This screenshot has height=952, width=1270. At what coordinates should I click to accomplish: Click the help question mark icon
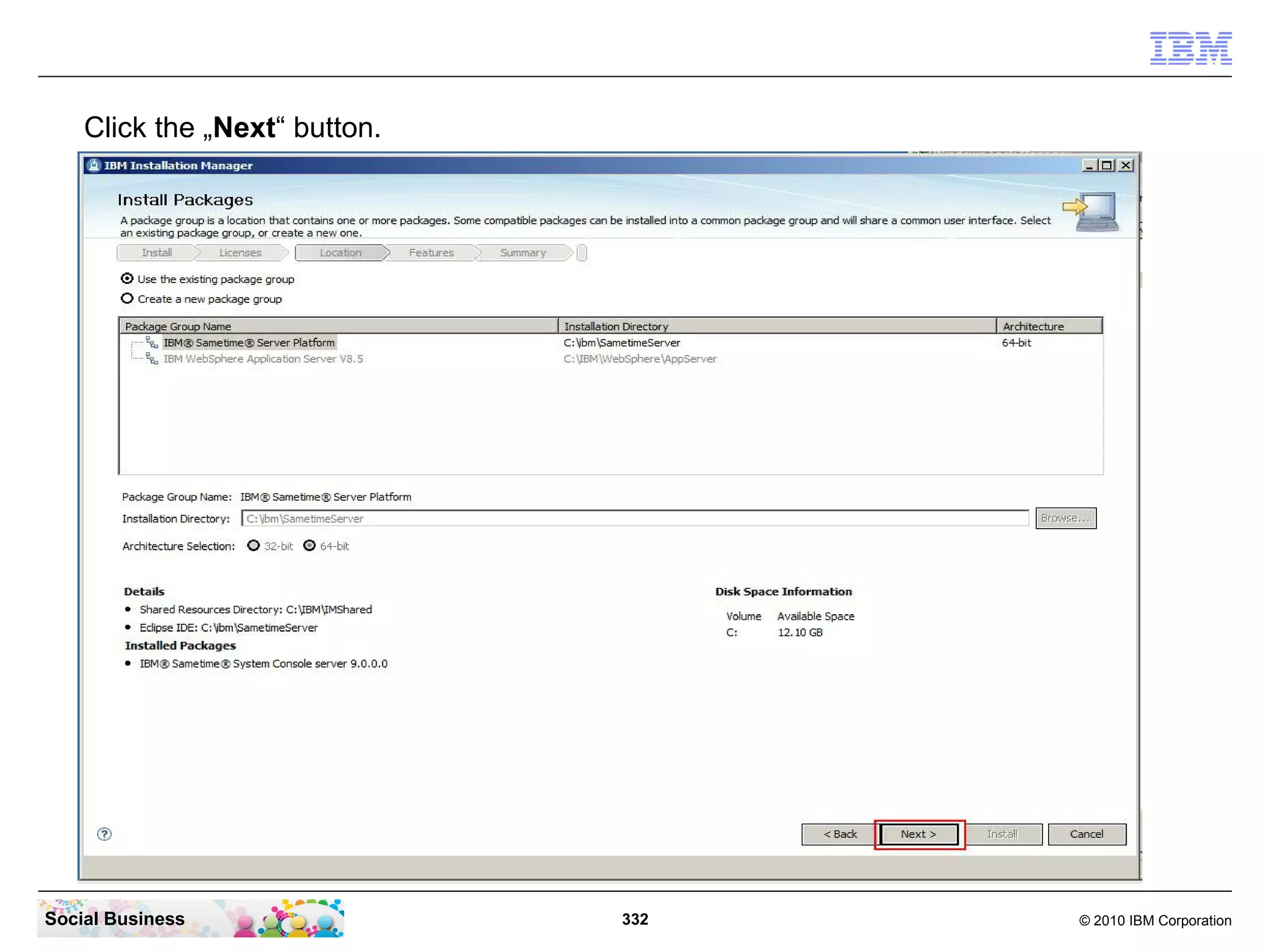click(104, 834)
